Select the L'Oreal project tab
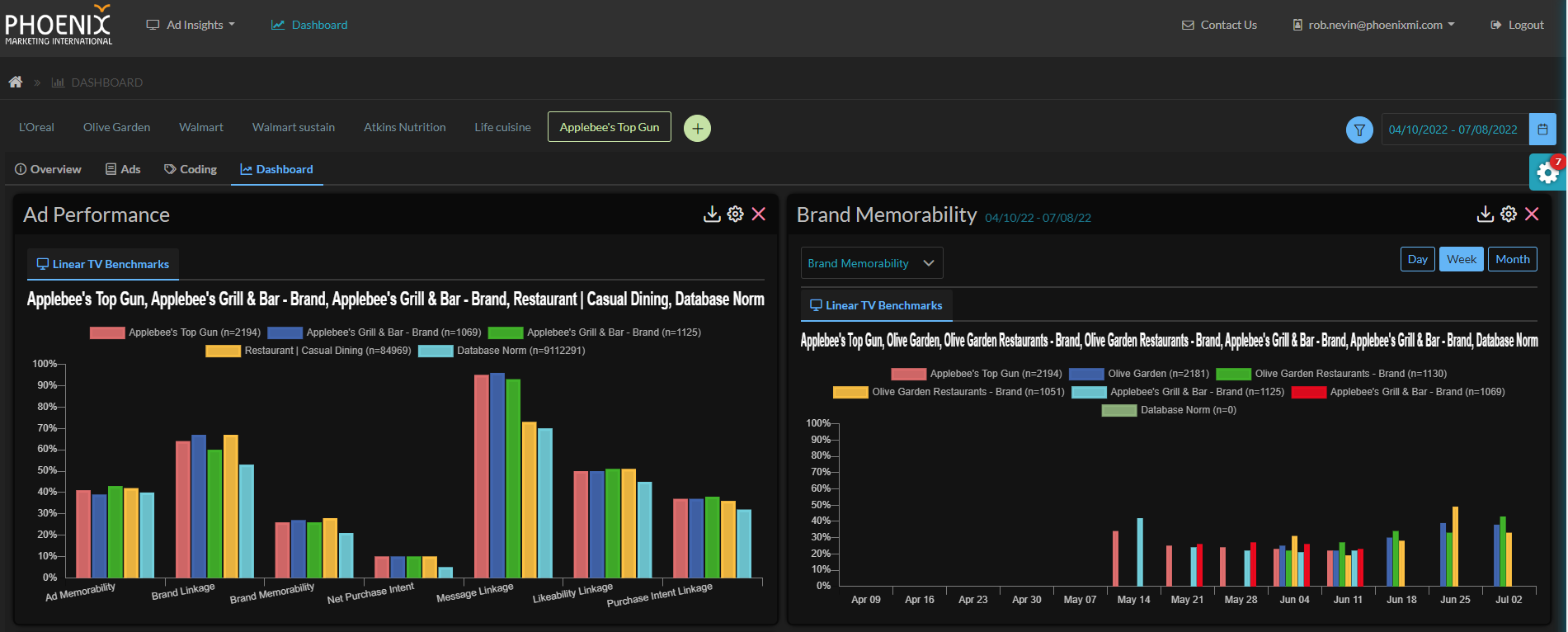This screenshot has width=1568, height=632. [36, 127]
